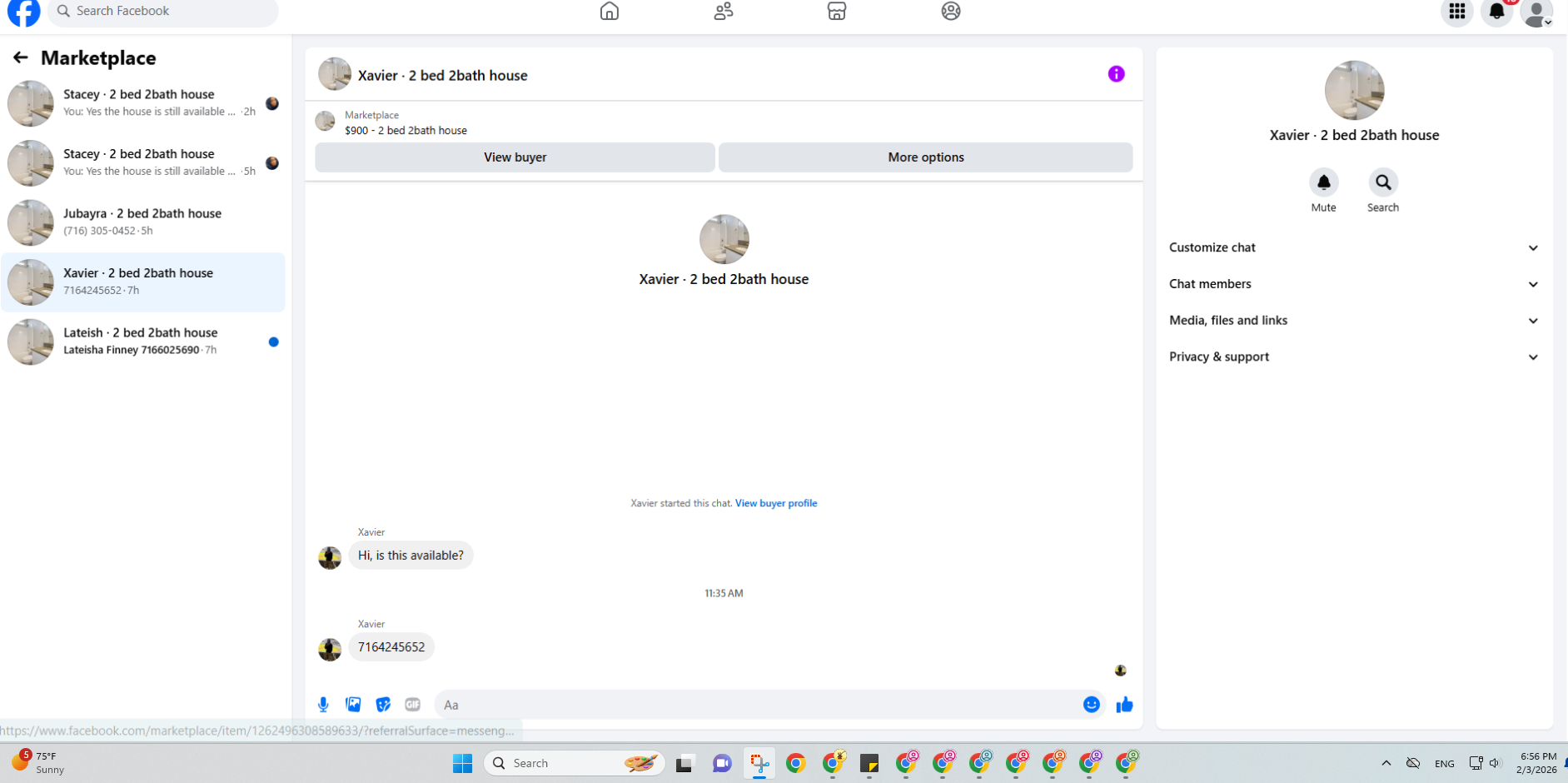The image size is (1568, 783).
Task: Expand the Chat members section
Action: pyautogui.click(x=1354, y=284)
